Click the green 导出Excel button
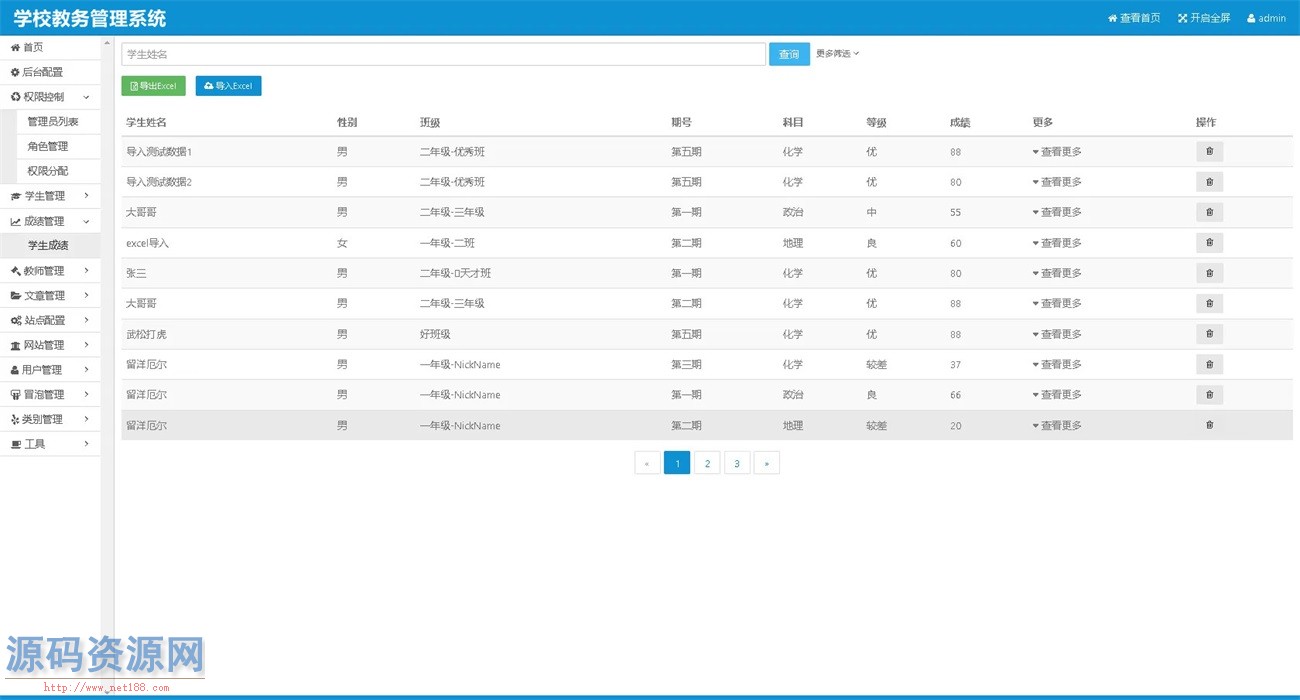This screenshot has height=700, width=1300. click(154, 86)
